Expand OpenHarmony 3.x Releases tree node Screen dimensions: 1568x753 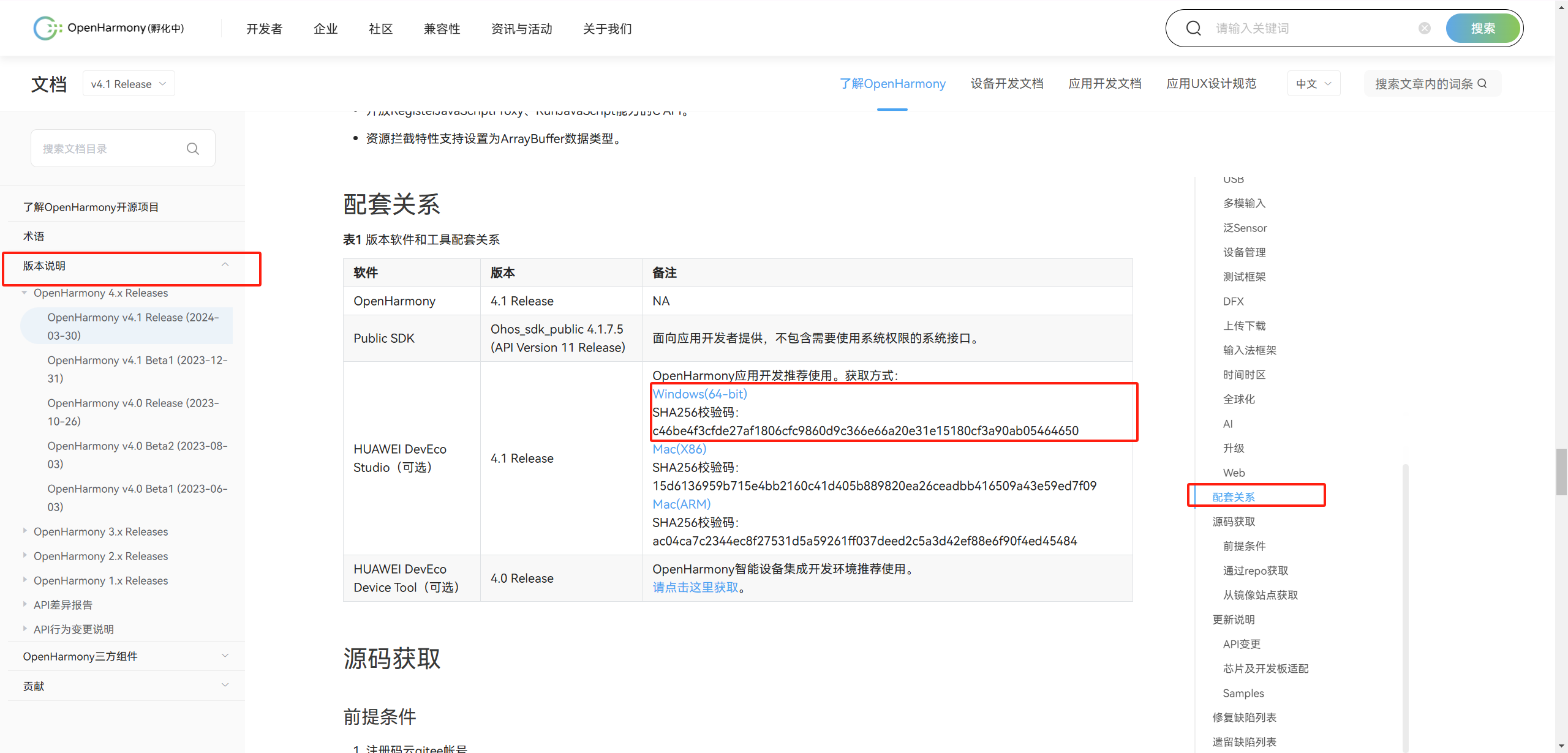[x=24, y=531]
